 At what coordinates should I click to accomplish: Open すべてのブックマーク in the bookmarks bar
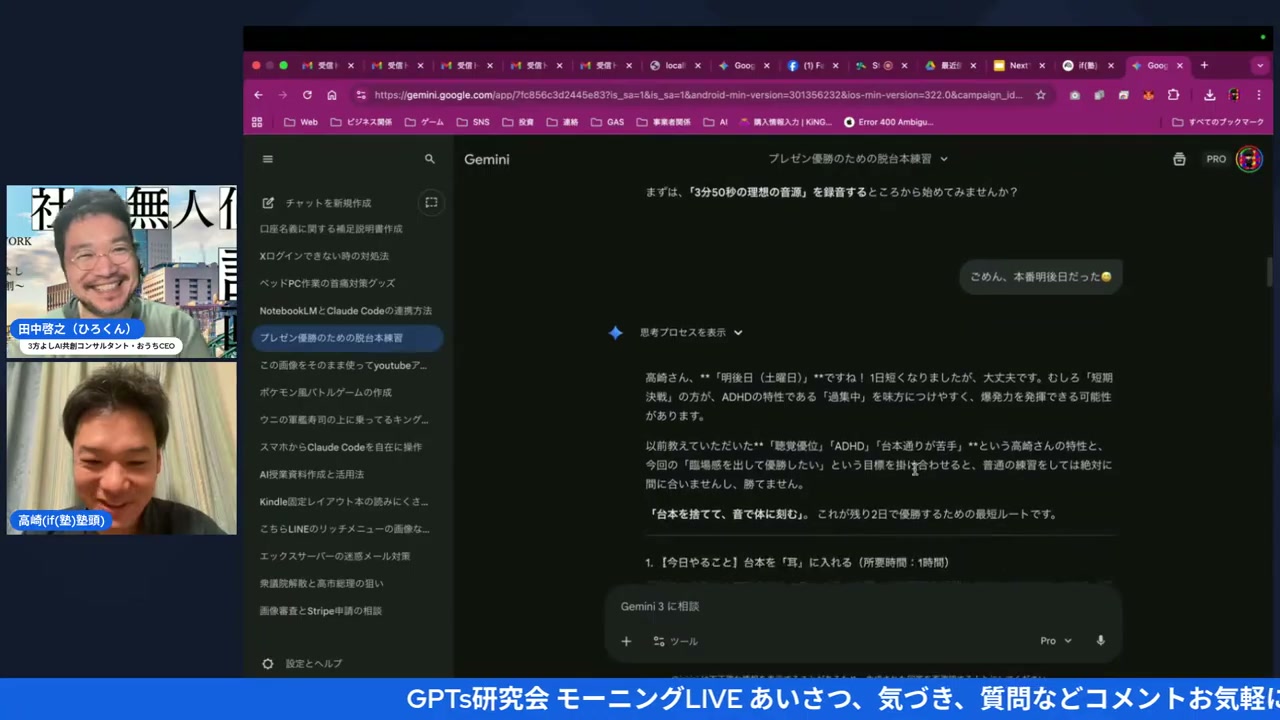(1216, 121)
